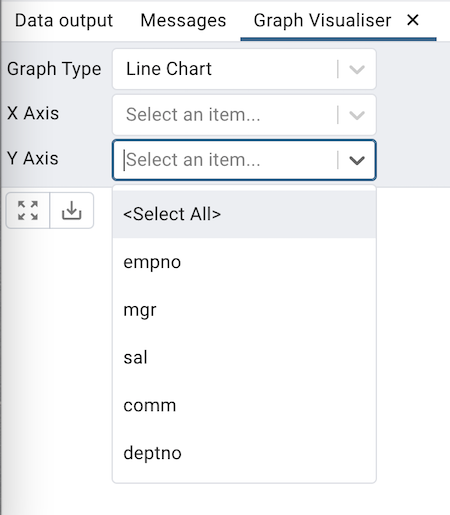
Task: Choose <Select All> from the Y Axis list
Action: tap(244, 214)
